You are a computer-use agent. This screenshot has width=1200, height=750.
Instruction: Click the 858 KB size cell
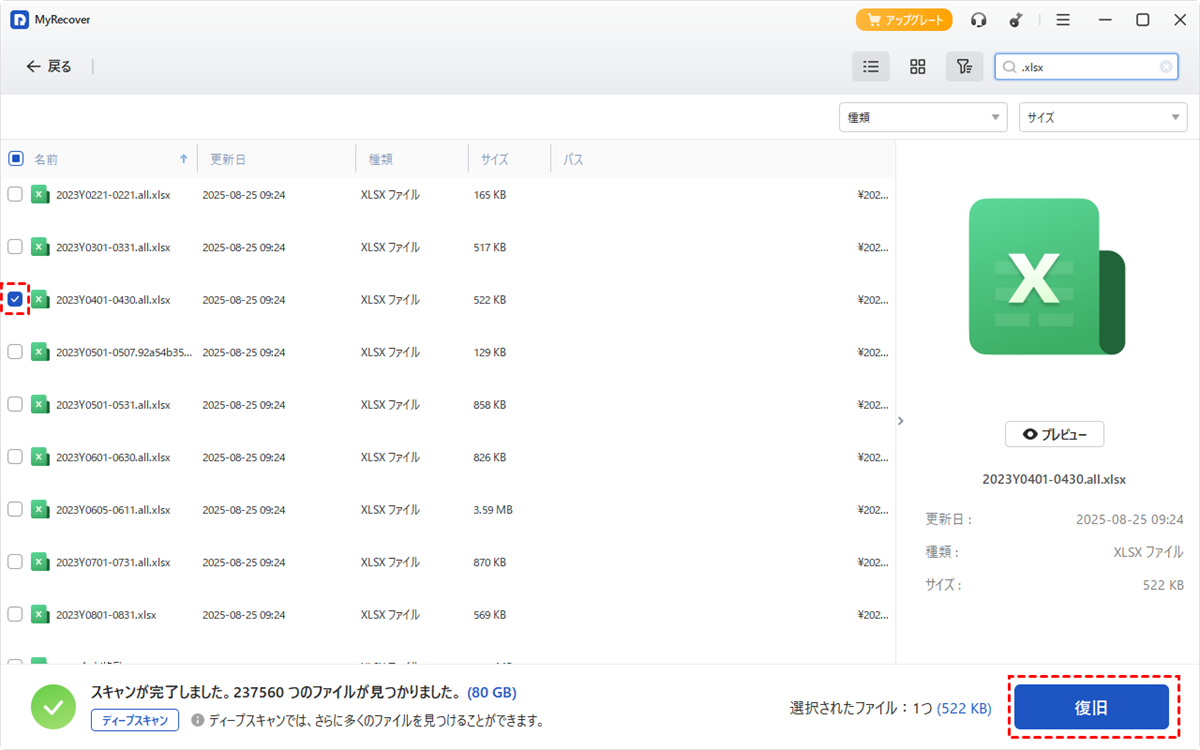pos(490,404)
